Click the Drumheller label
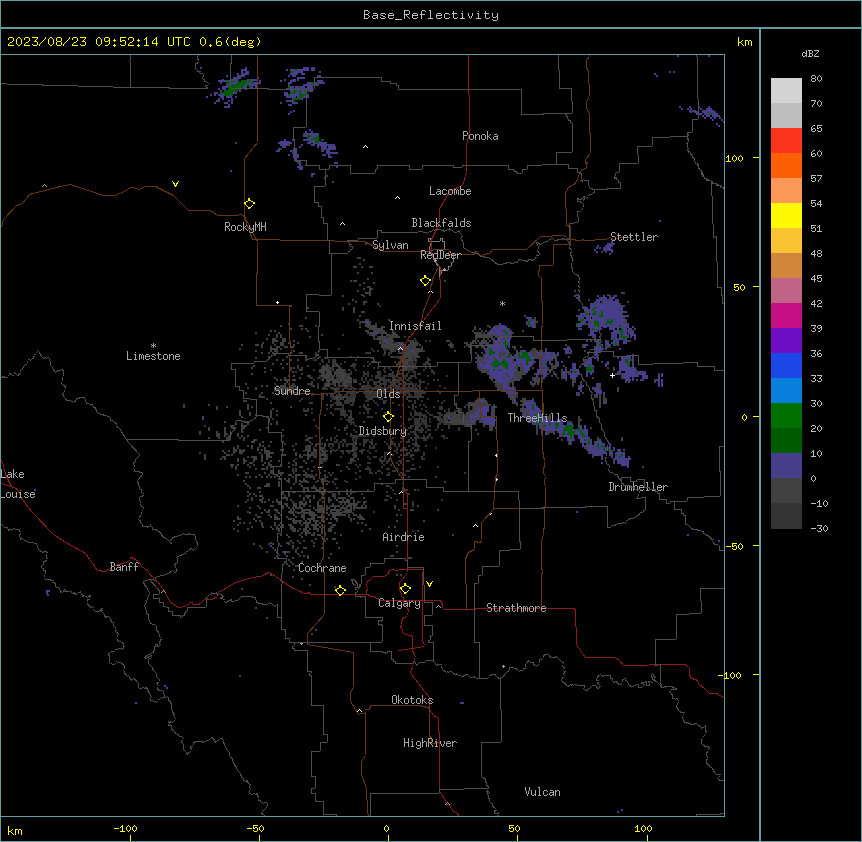The image size is (862, 842). (x=638, y=487)
